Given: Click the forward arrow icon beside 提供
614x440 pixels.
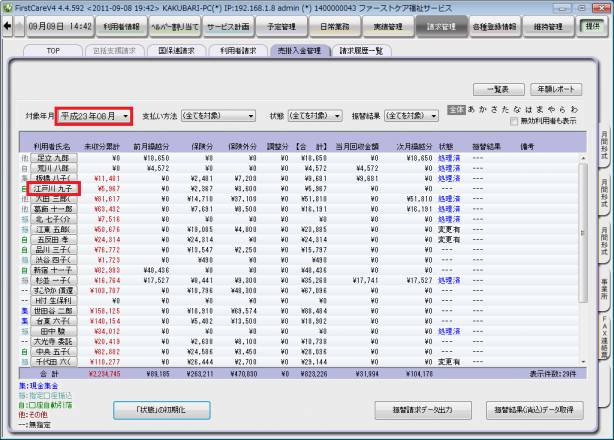Looking at the screenshot, I should click(x=603, y=27).
